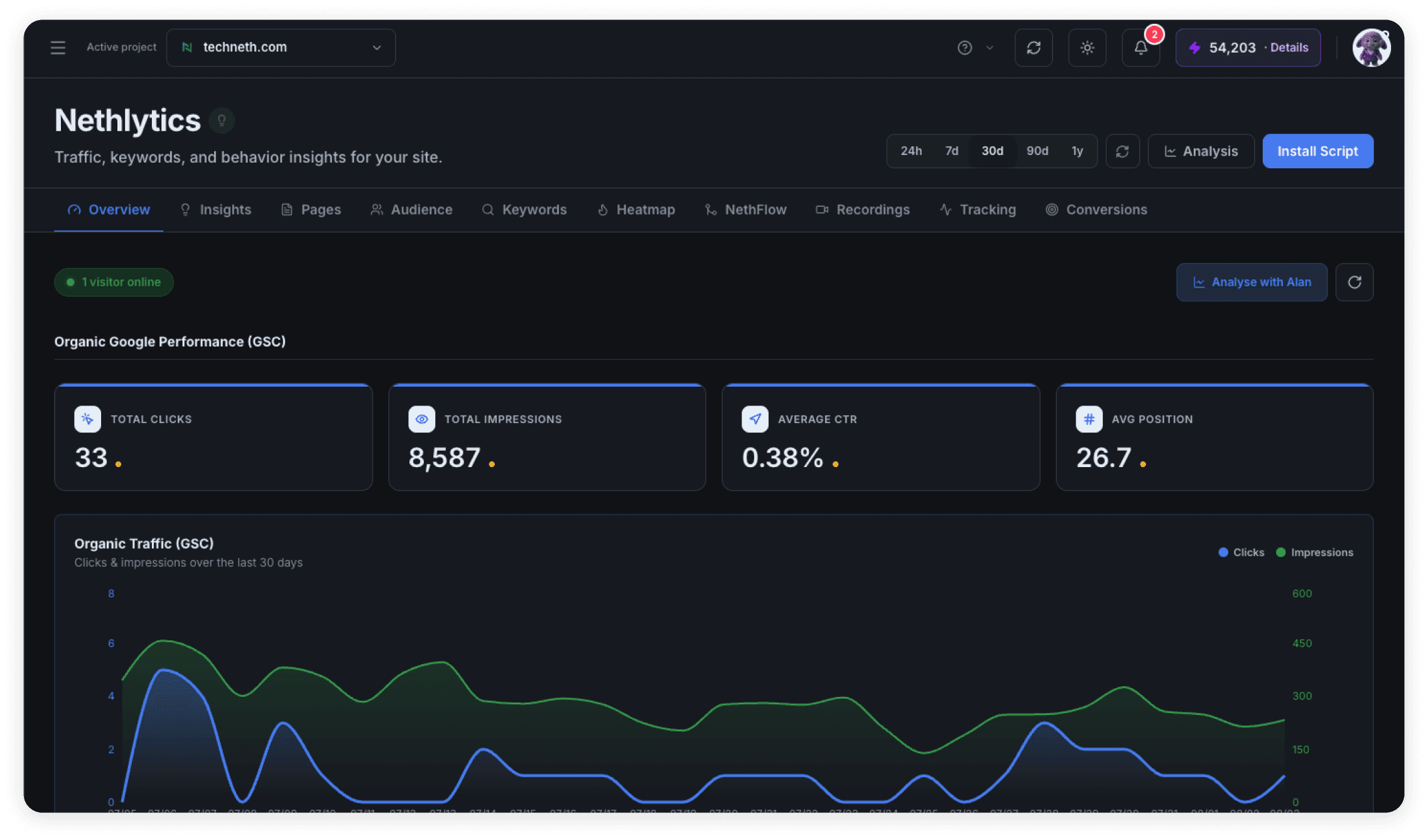1428x840 pixels.
Task: Select the 7d time range
Action: coord(952,151)
